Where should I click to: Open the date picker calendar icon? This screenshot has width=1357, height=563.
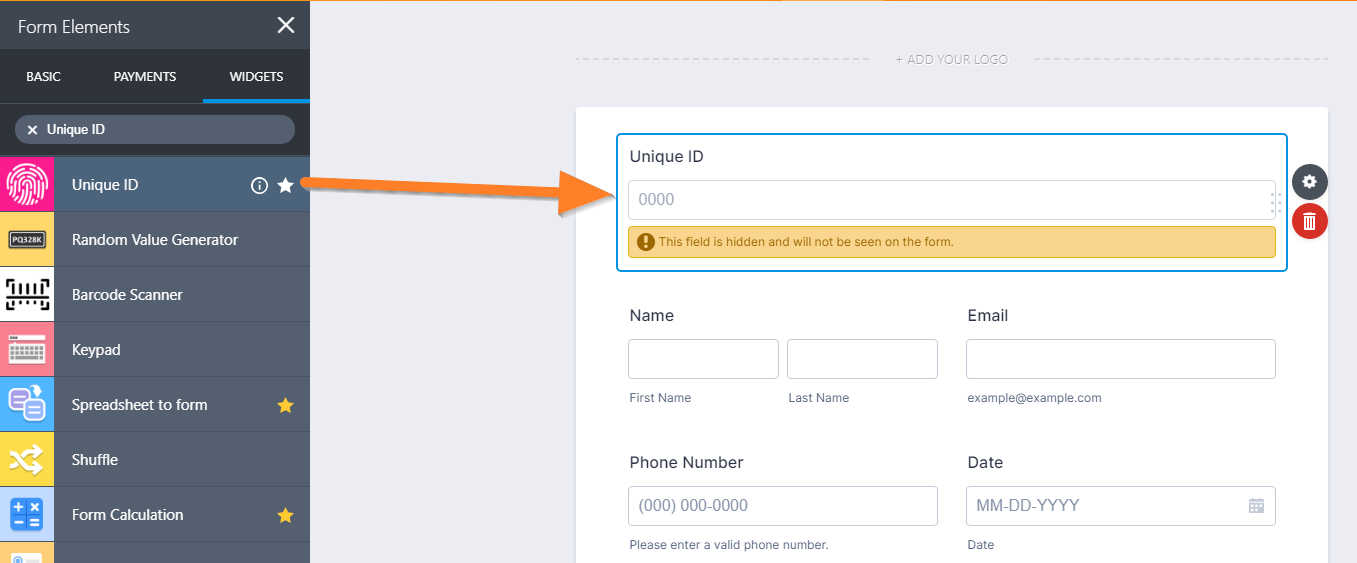coord(1257,506)
